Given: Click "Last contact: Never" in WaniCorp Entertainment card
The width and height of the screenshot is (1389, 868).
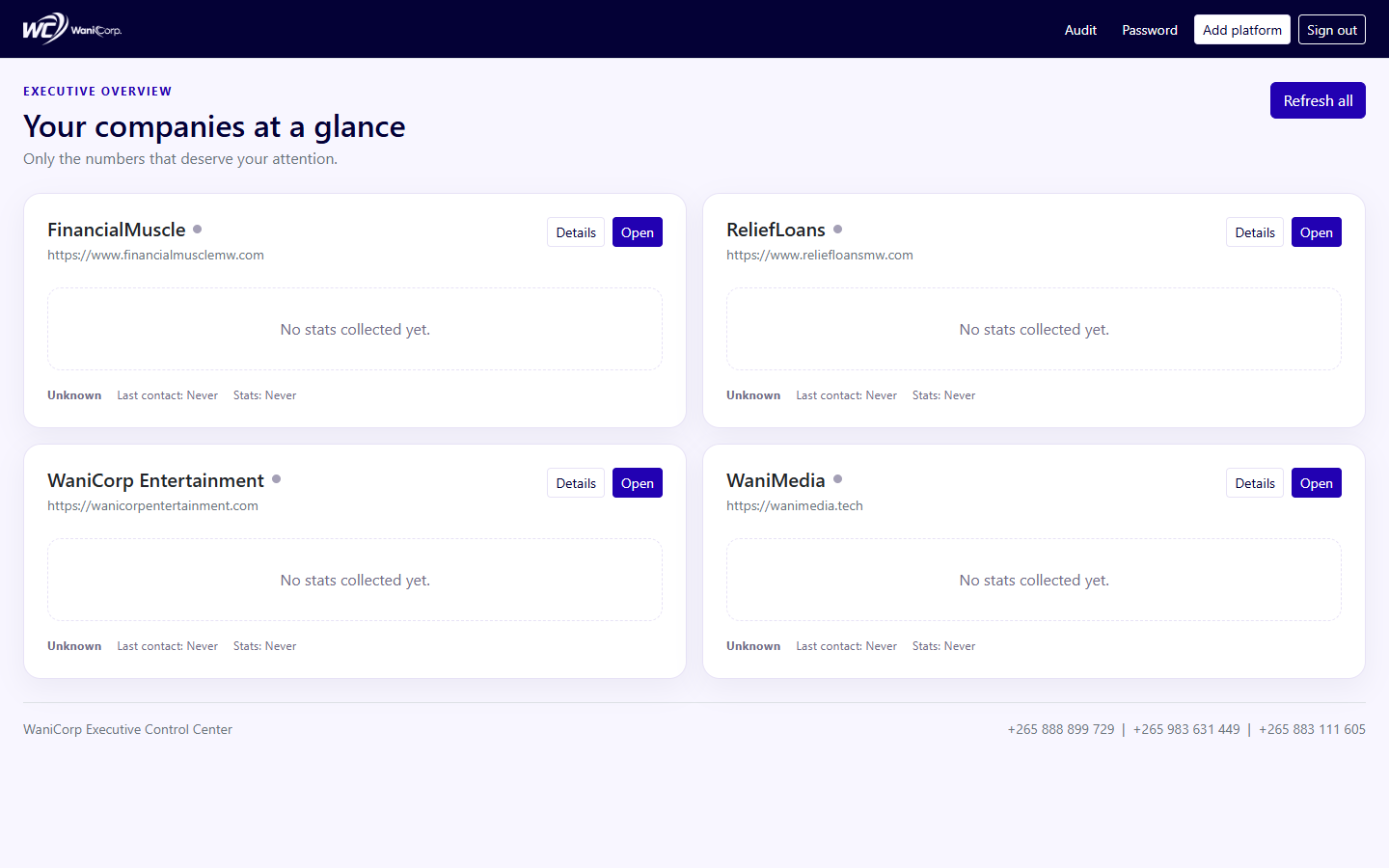Looking at the screenshot, I should (168, 646).
